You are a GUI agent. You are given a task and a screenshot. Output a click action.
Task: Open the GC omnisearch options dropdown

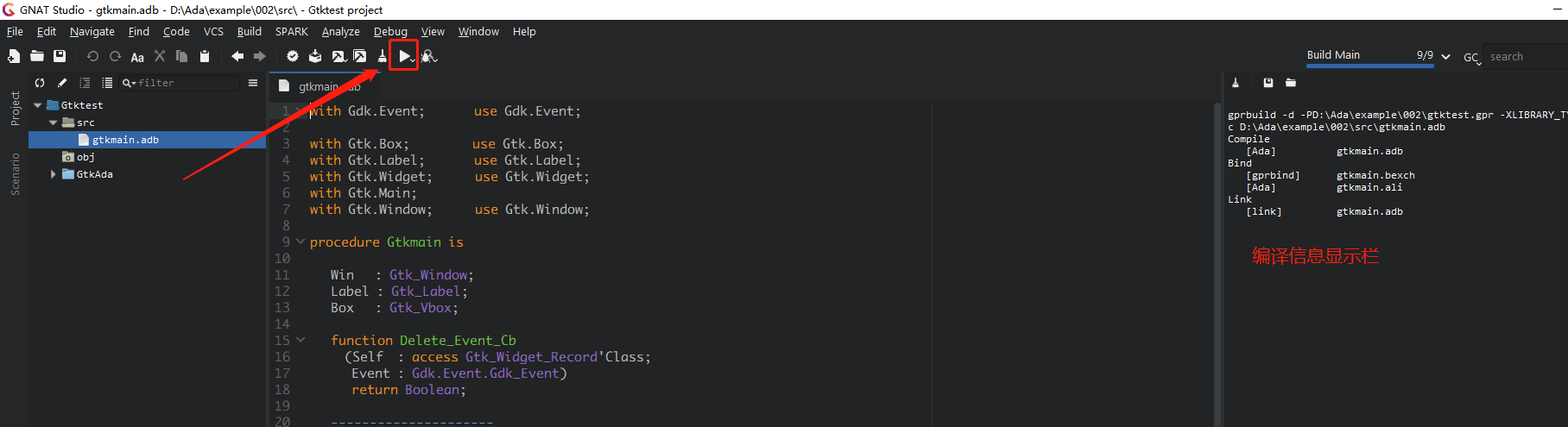pyautogui.click(x=1471, y=58)
